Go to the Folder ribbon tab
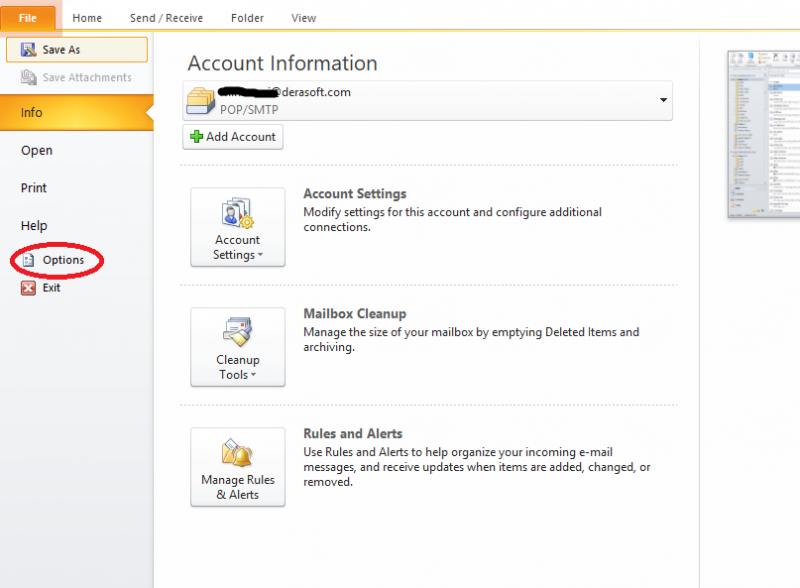 [247, 18]
